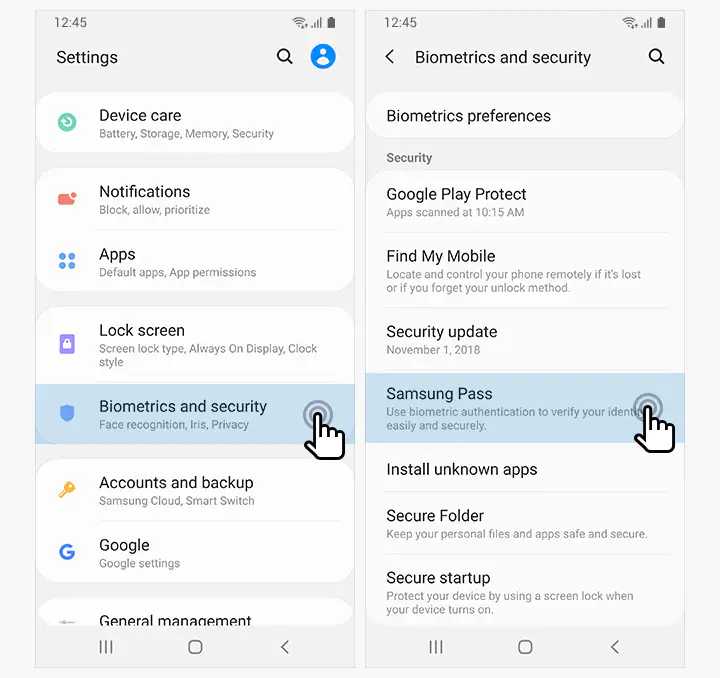720x678 pixels.
Task: Open the Samsung account profile icon
Action: [323, 56]
